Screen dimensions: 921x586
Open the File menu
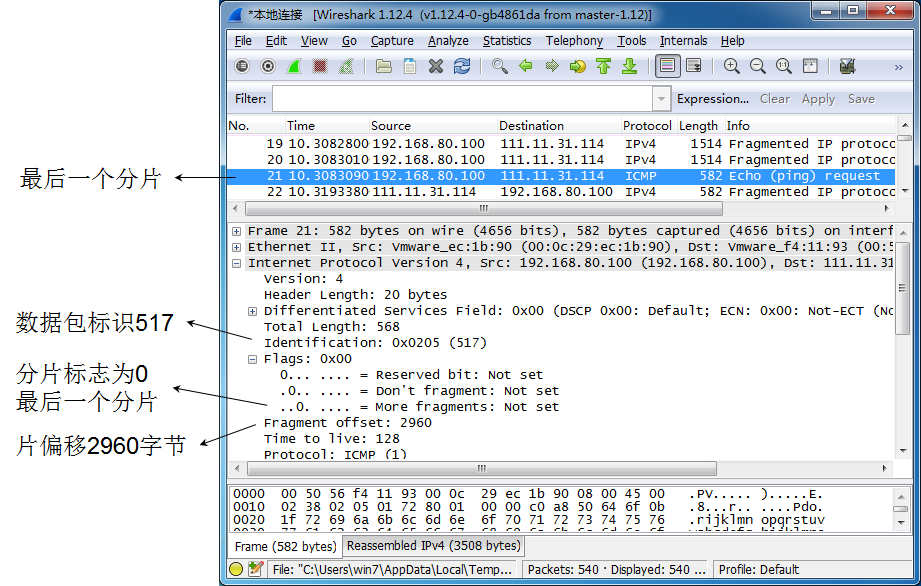(243, 41)
